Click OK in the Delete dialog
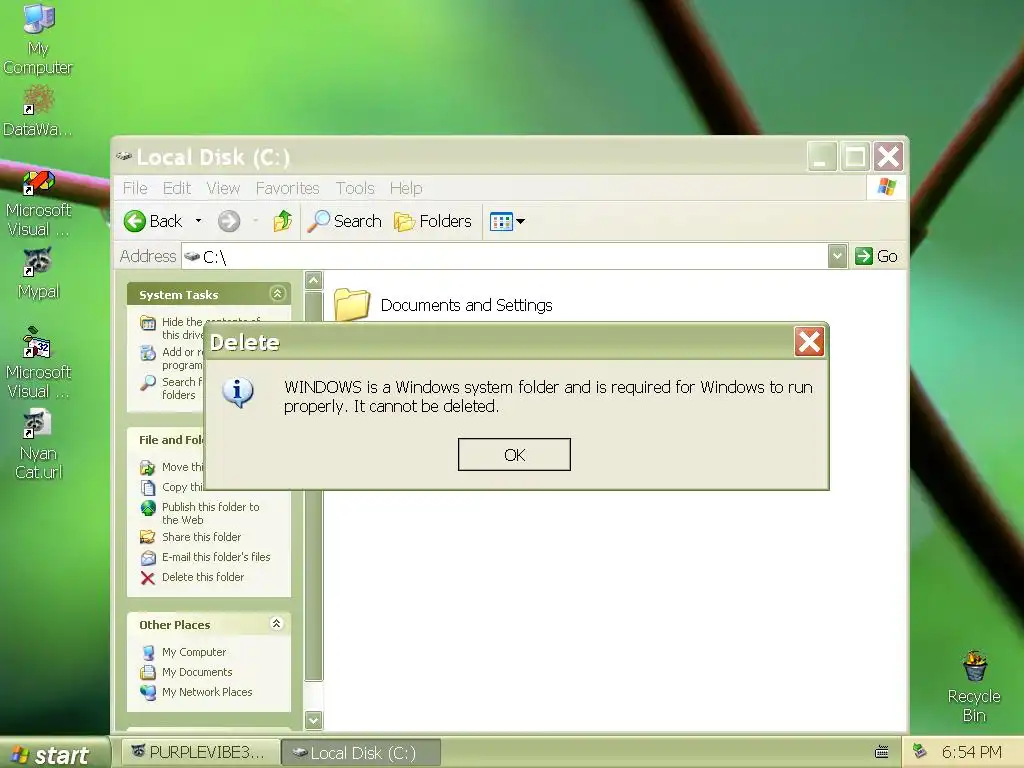1024x768 pixels. [514, 455]
